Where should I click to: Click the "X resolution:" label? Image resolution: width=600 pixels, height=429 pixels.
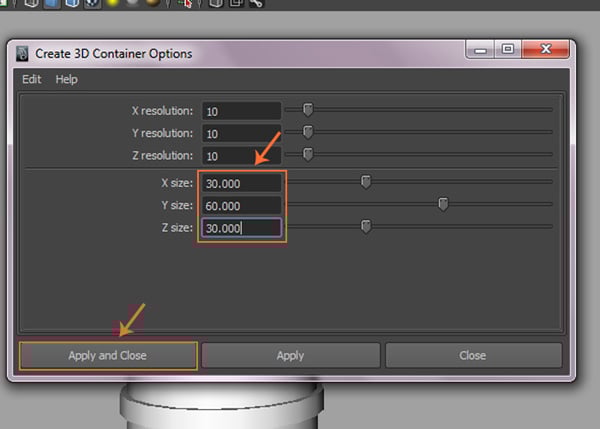pos(162,111)
